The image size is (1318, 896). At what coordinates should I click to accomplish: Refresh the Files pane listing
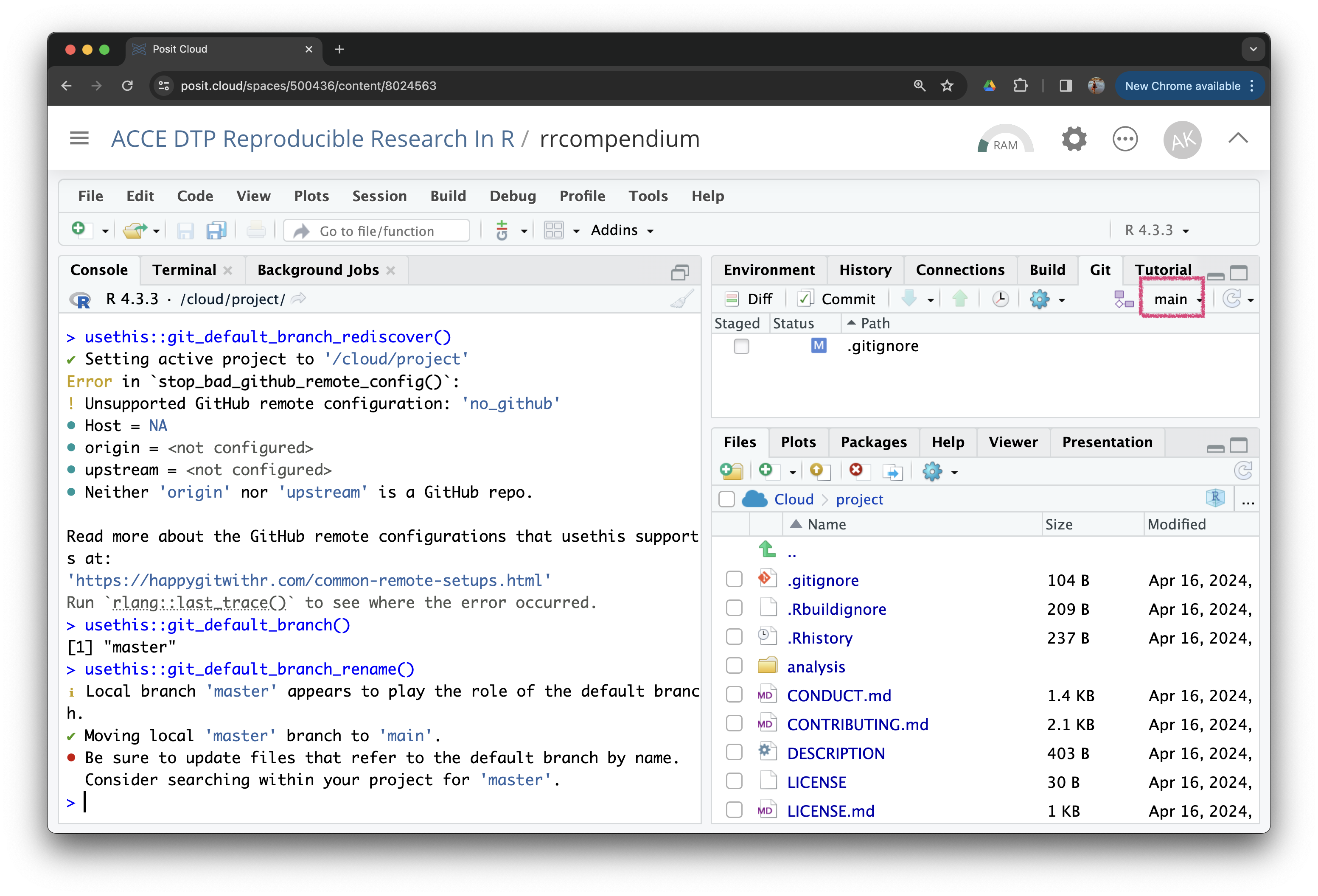pyautogui.click(x=1242, y=470)
